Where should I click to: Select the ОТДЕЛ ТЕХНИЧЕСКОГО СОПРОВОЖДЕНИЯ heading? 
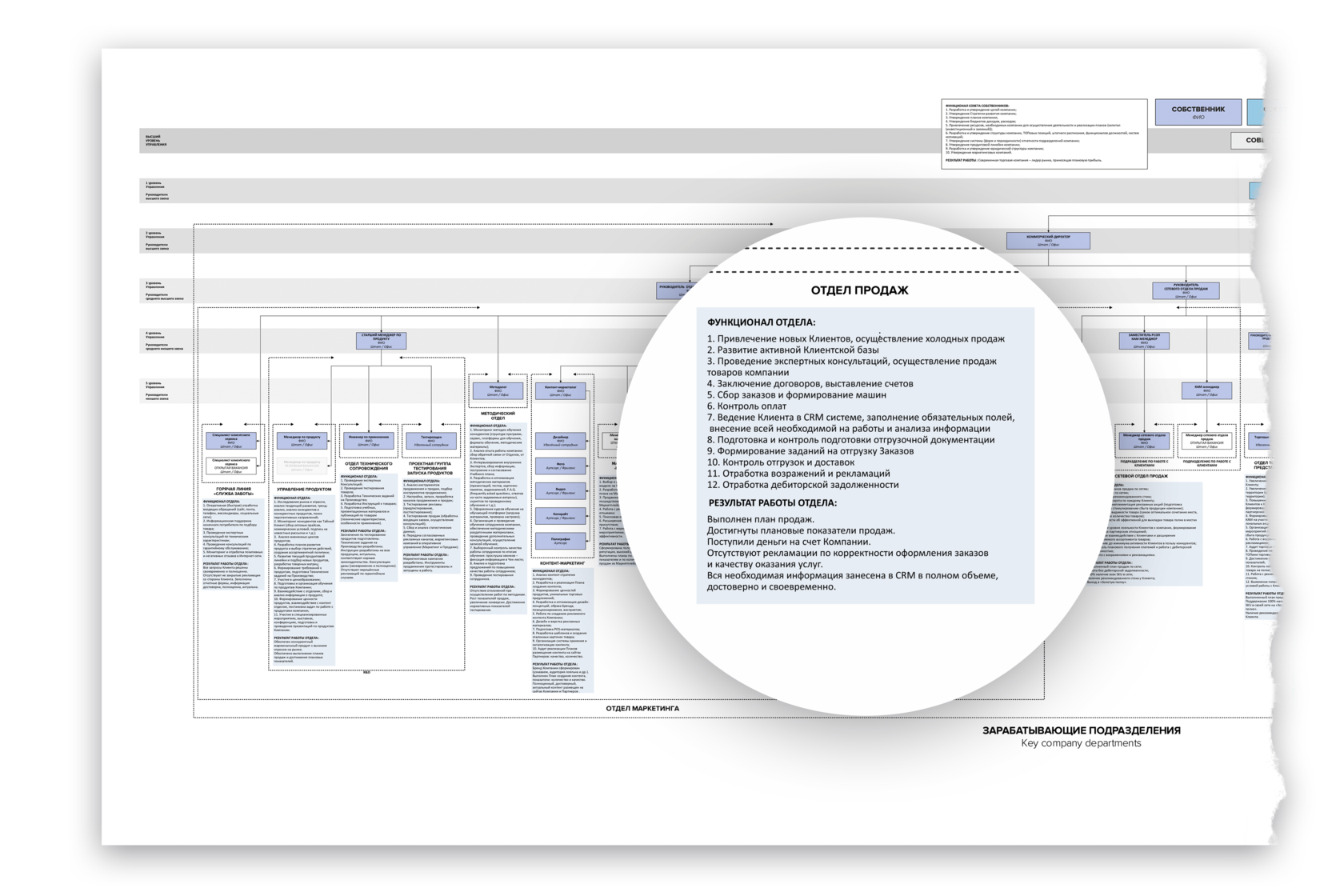(x=368, y=466)
